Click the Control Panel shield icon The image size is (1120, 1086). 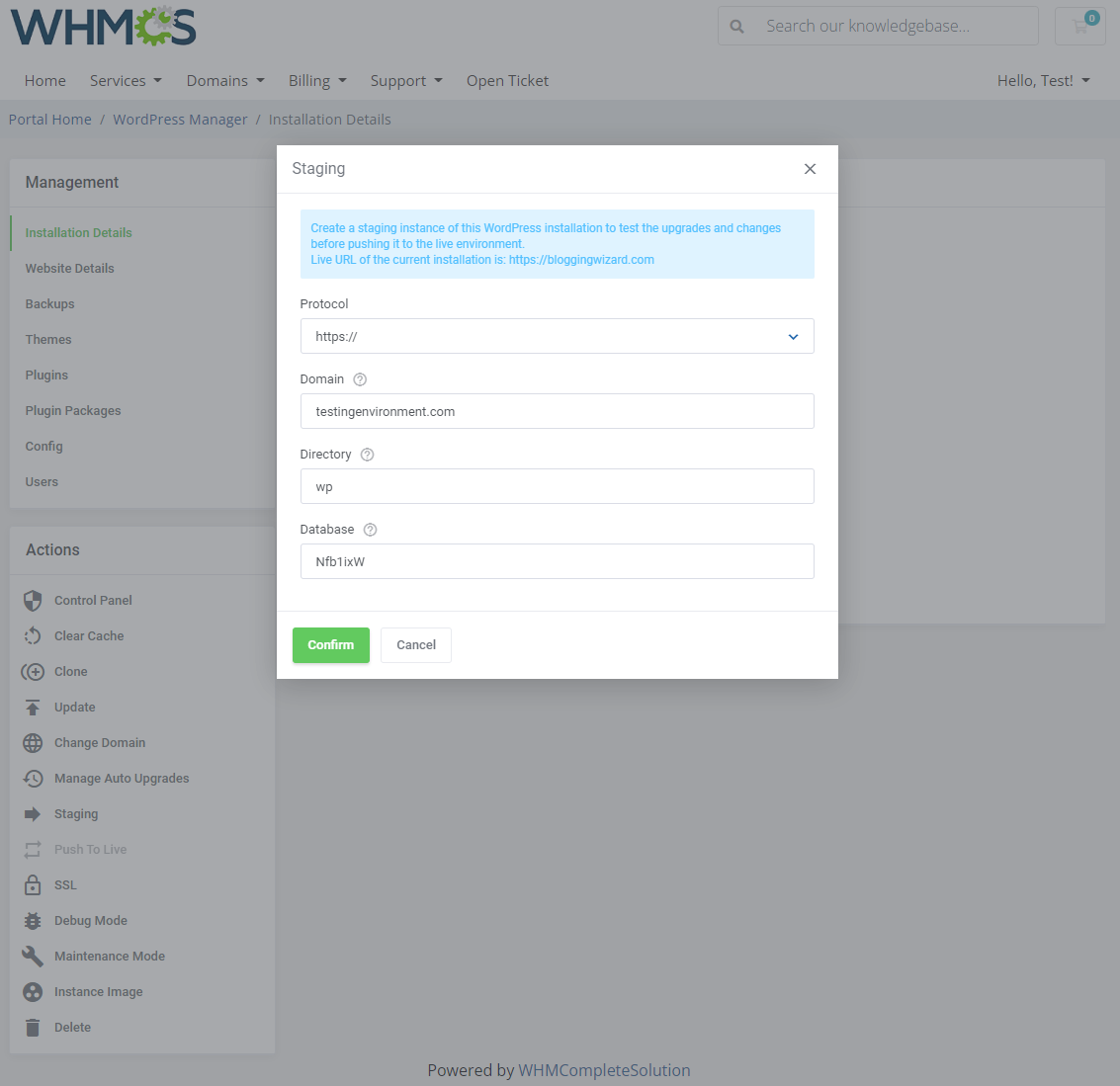(x=33, y=601)
